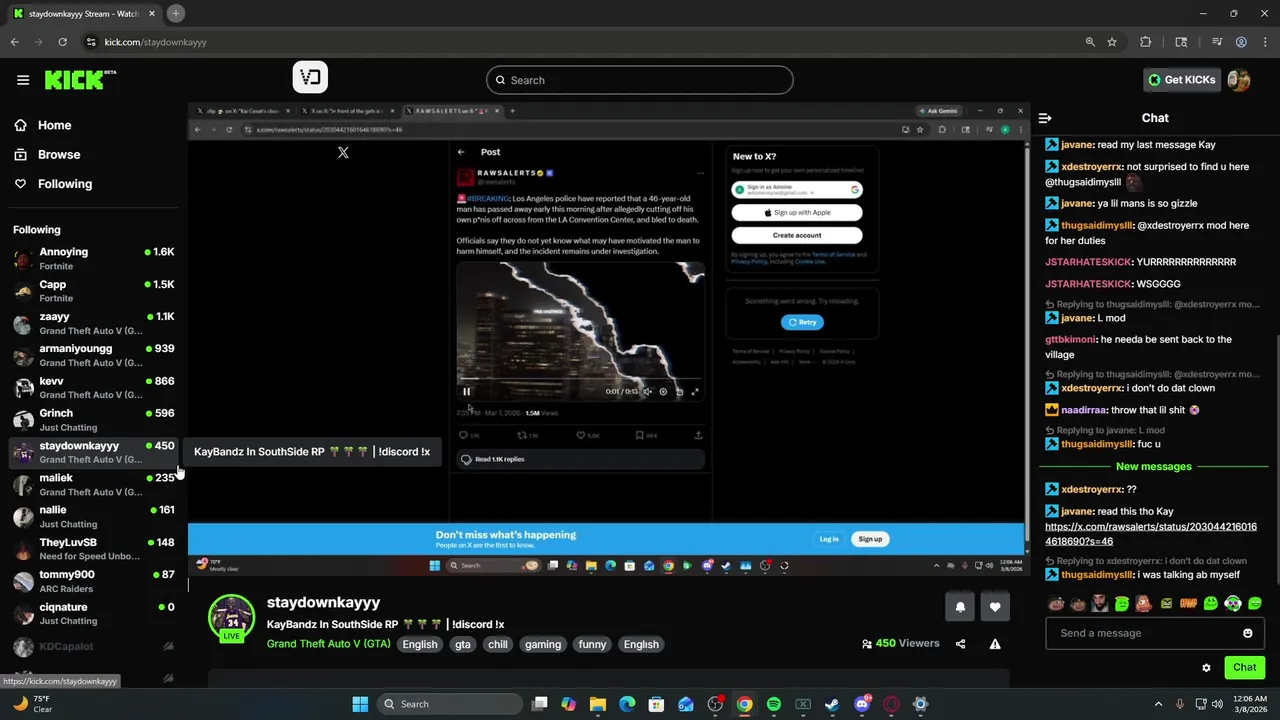
Task: Zoom page using Chrome magnifier icon
Action: click(x=1090, y=42)
